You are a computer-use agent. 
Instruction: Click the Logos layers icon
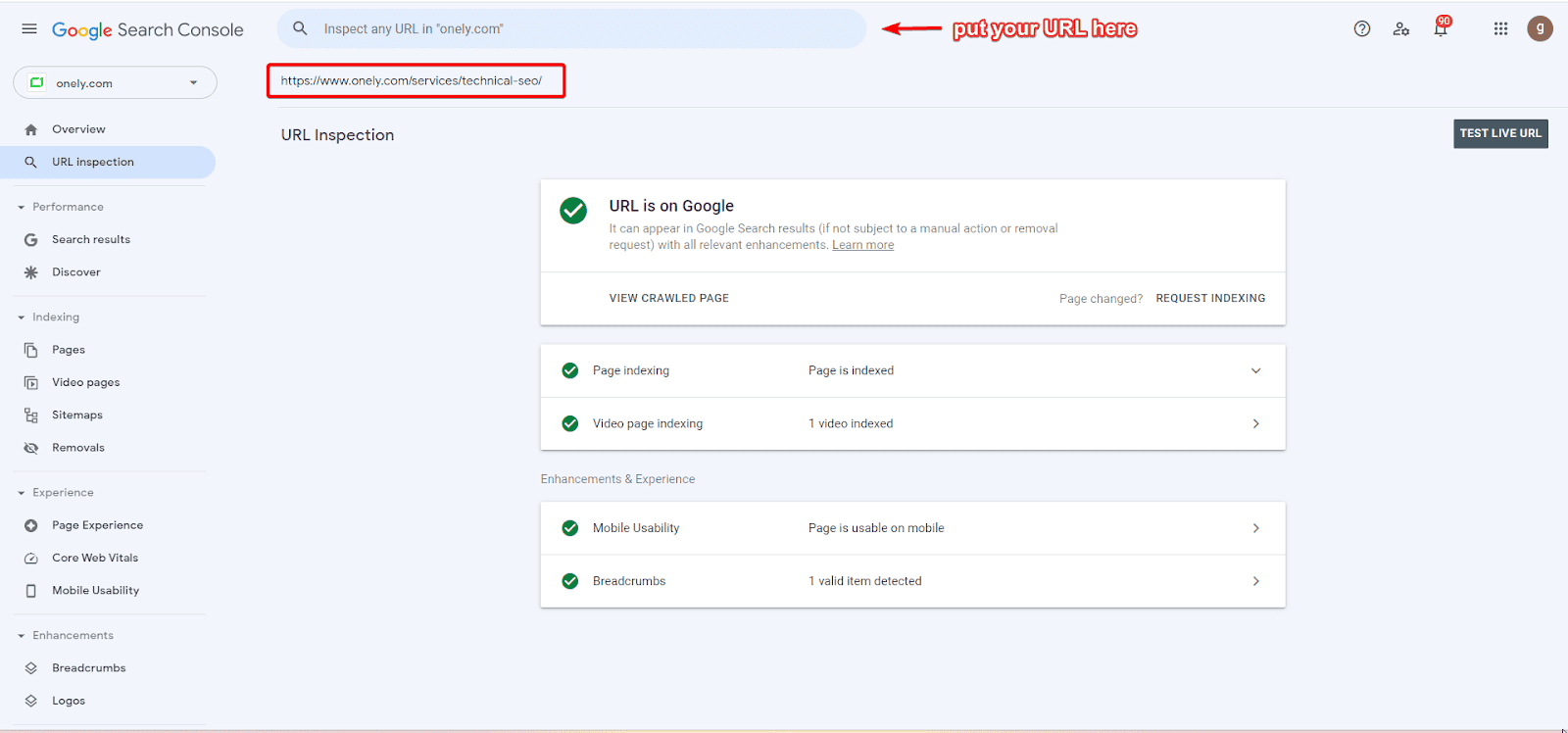point(31,701)
